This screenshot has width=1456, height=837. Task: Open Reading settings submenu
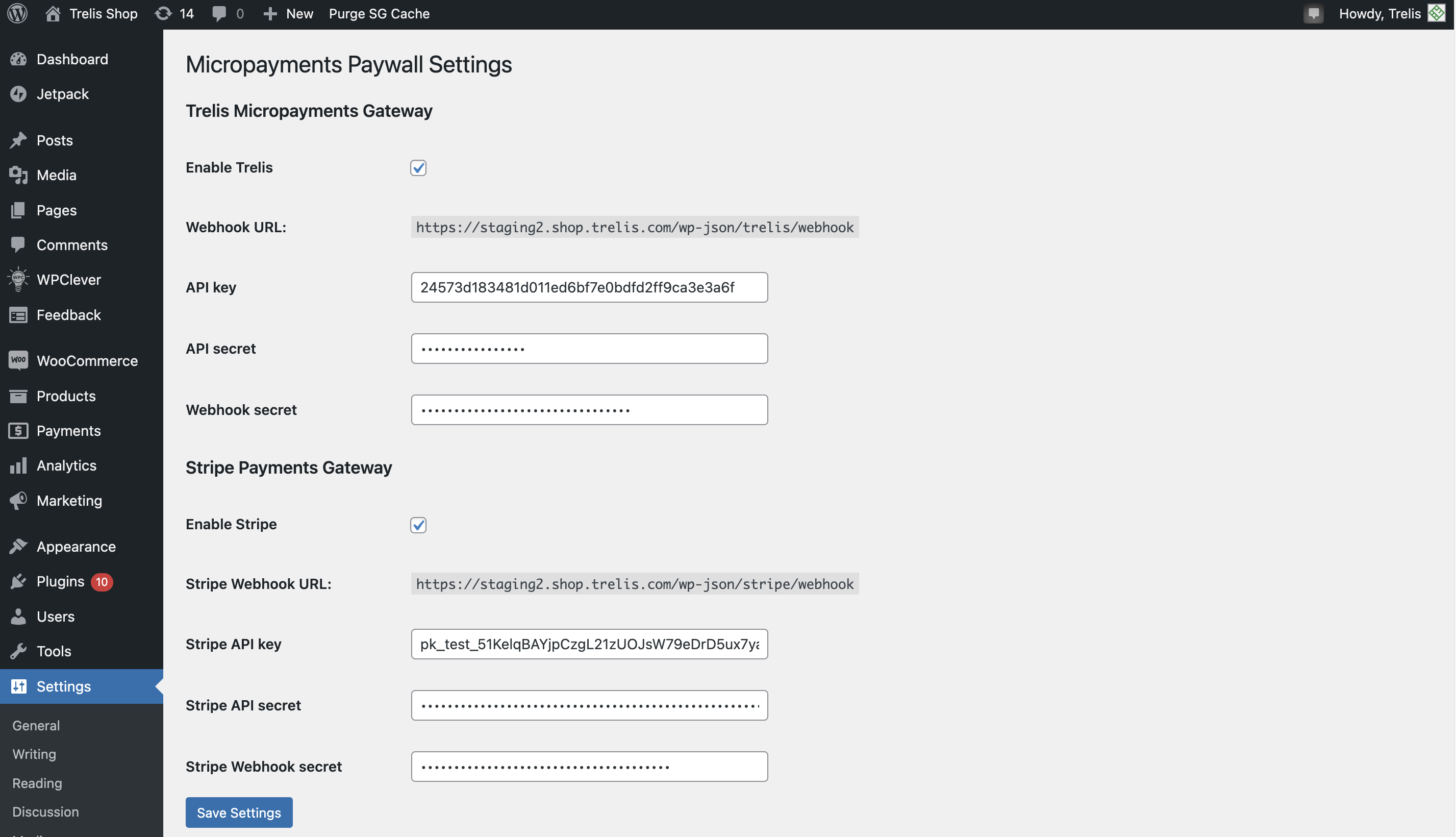tap(37, 783)
